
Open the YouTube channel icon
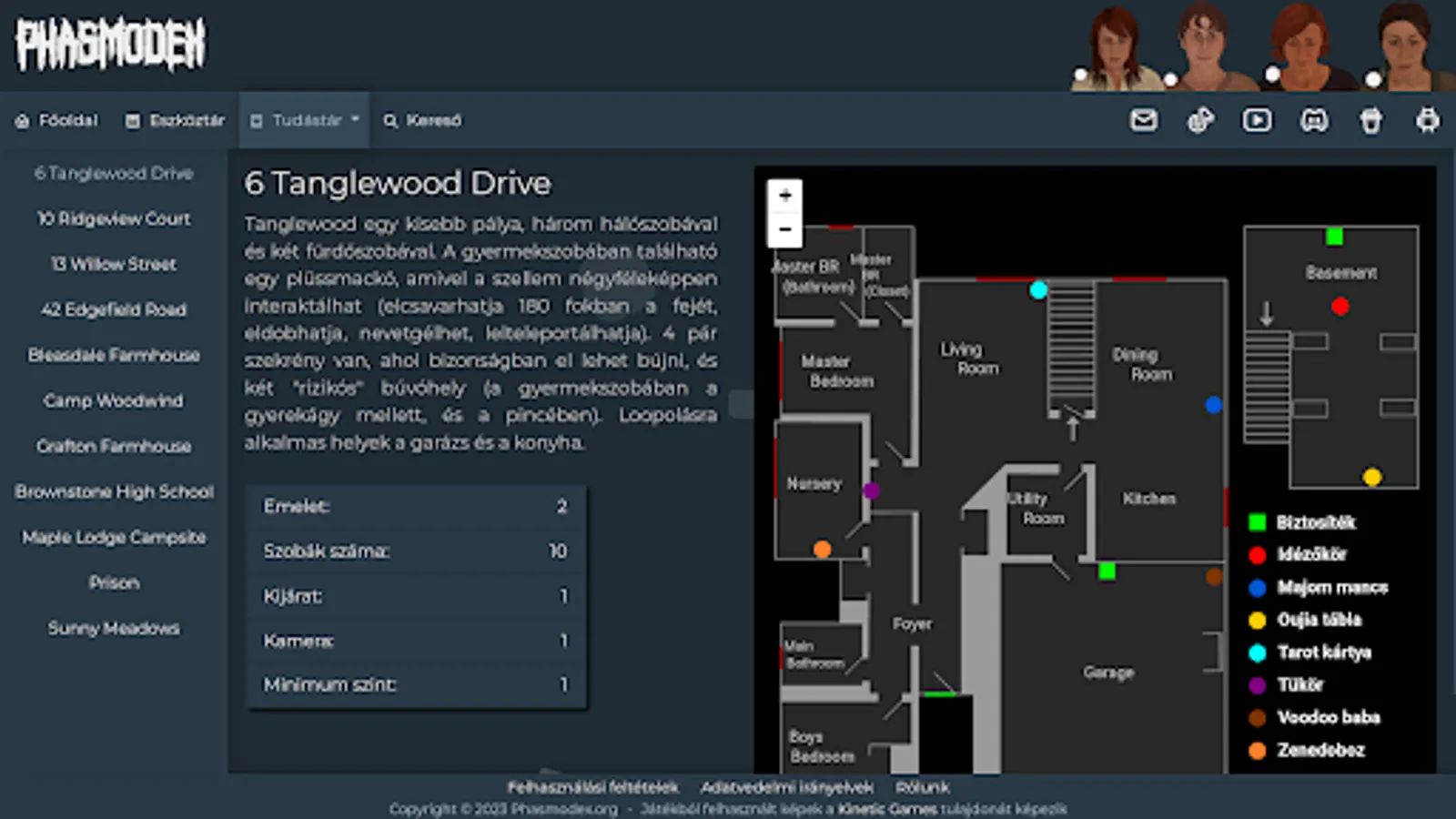[x=1258, y=120]
